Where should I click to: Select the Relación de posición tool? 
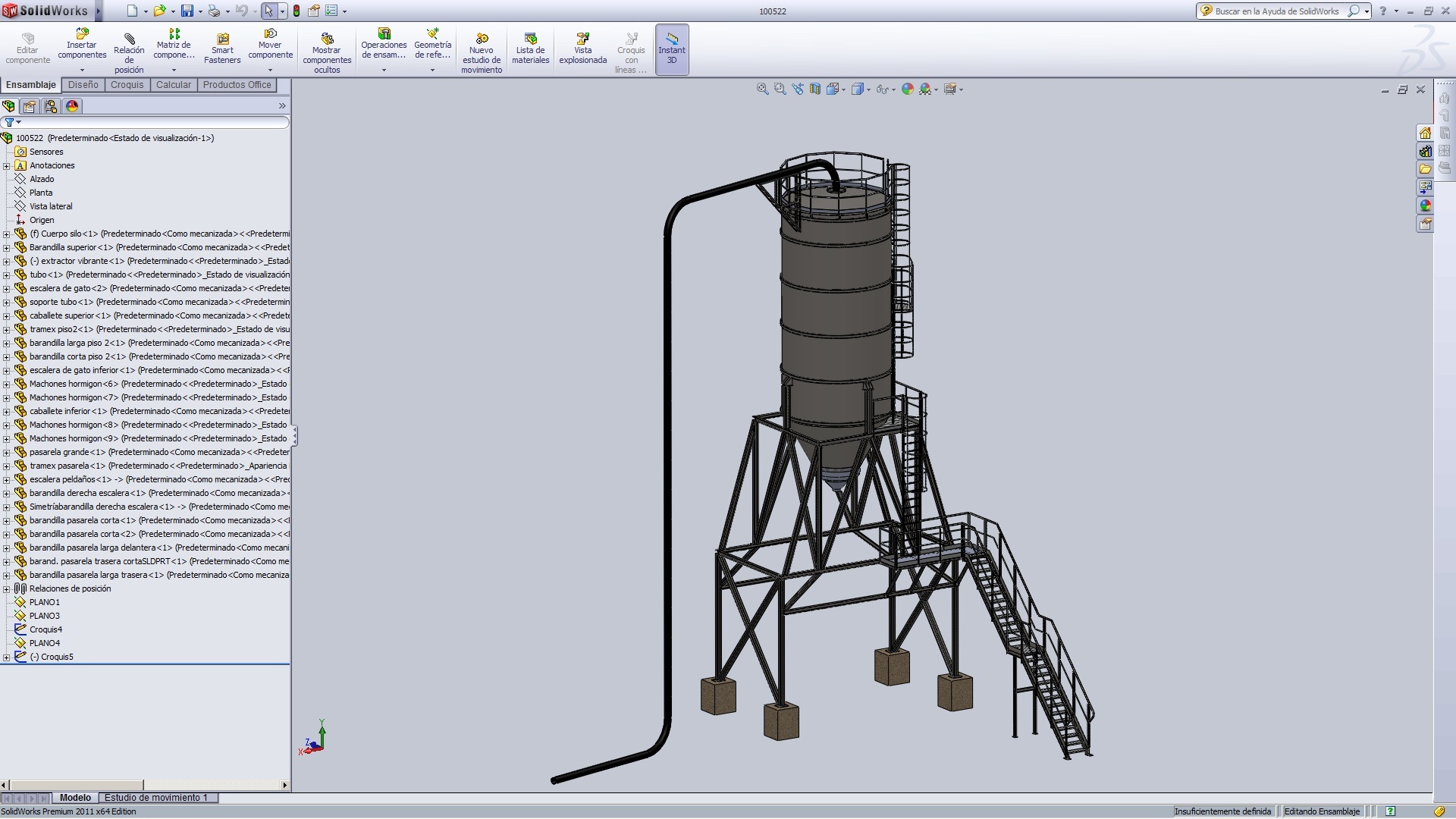point(129,39)
